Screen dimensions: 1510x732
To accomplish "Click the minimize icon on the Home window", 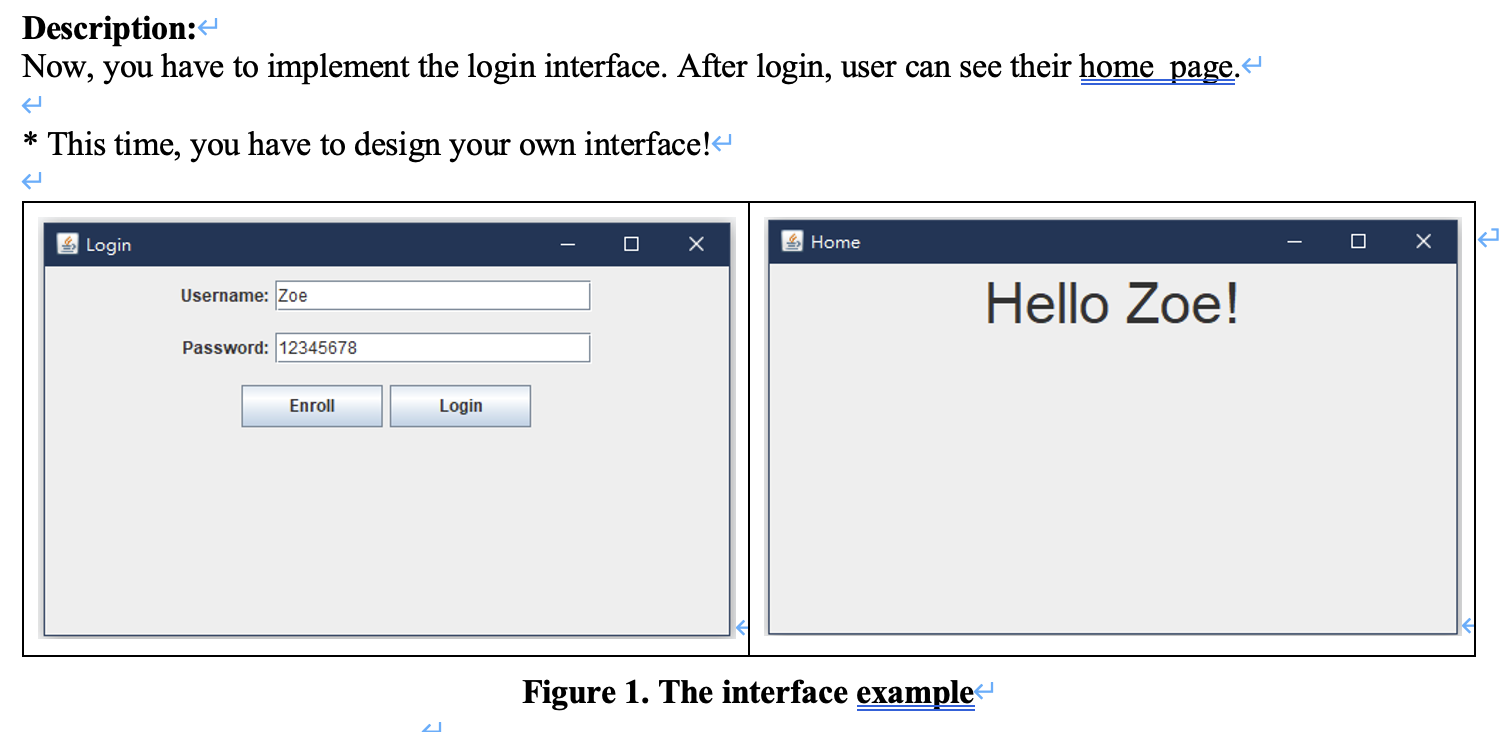I will click(1294, 241).
